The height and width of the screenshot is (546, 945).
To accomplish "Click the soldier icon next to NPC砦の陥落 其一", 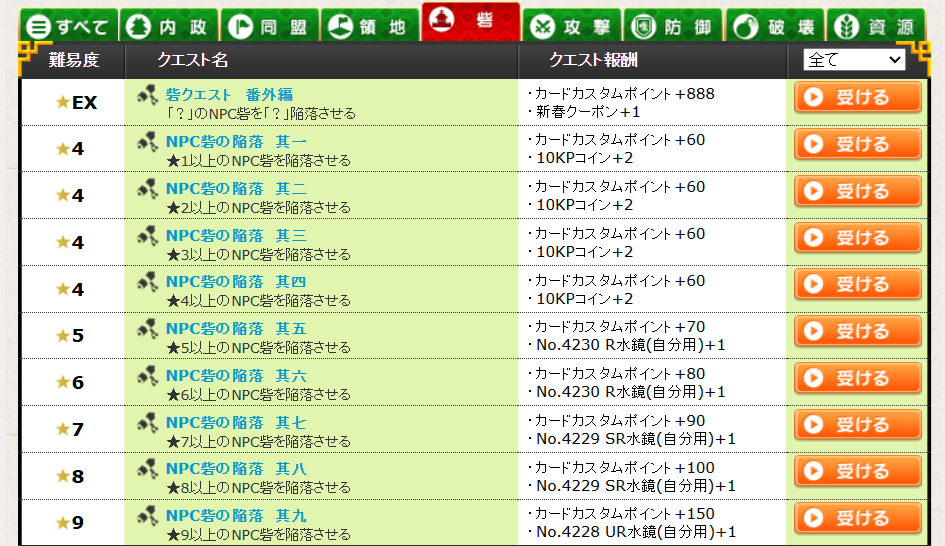I will (148, 142).
